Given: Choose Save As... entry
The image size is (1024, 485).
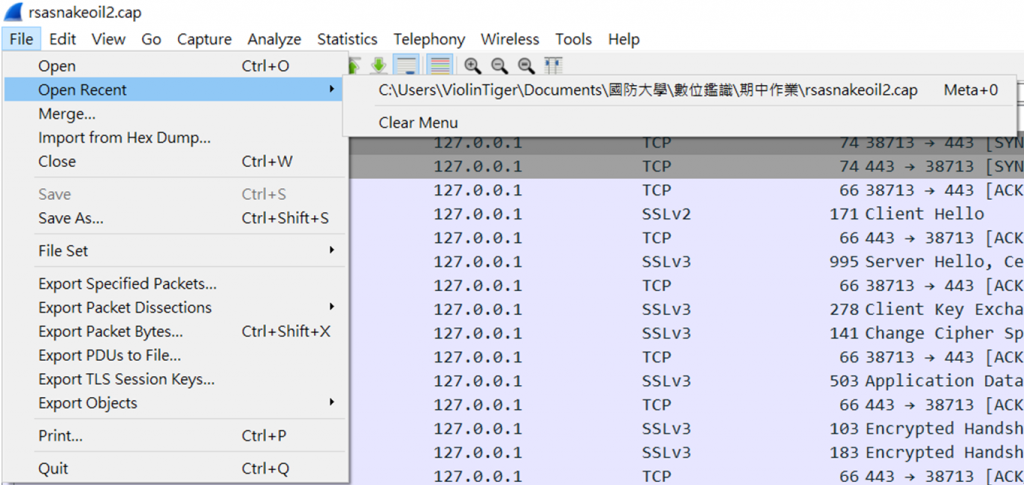Looking at the screenshot, I should pyautogui.click(x=174, y=218).
